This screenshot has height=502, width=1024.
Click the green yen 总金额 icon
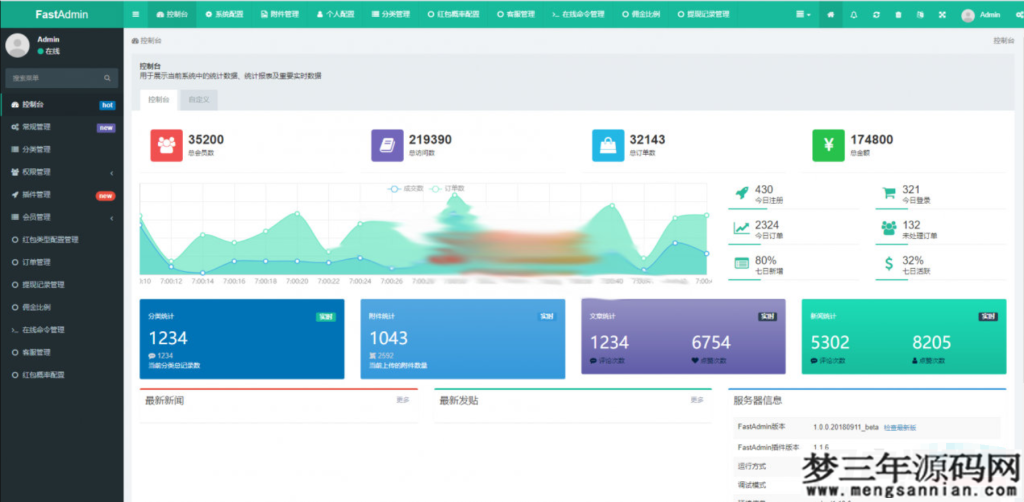click(828, 145)
